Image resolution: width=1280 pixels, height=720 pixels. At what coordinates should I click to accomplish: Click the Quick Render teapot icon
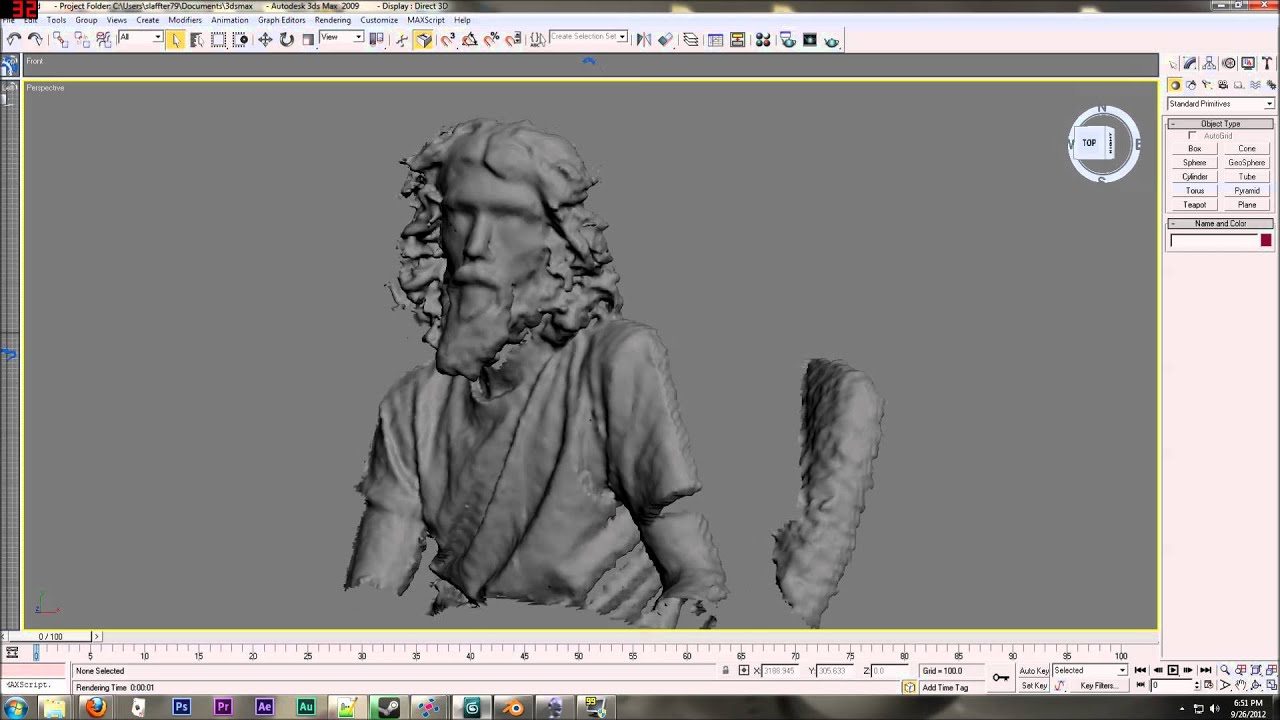coord(831,40)
